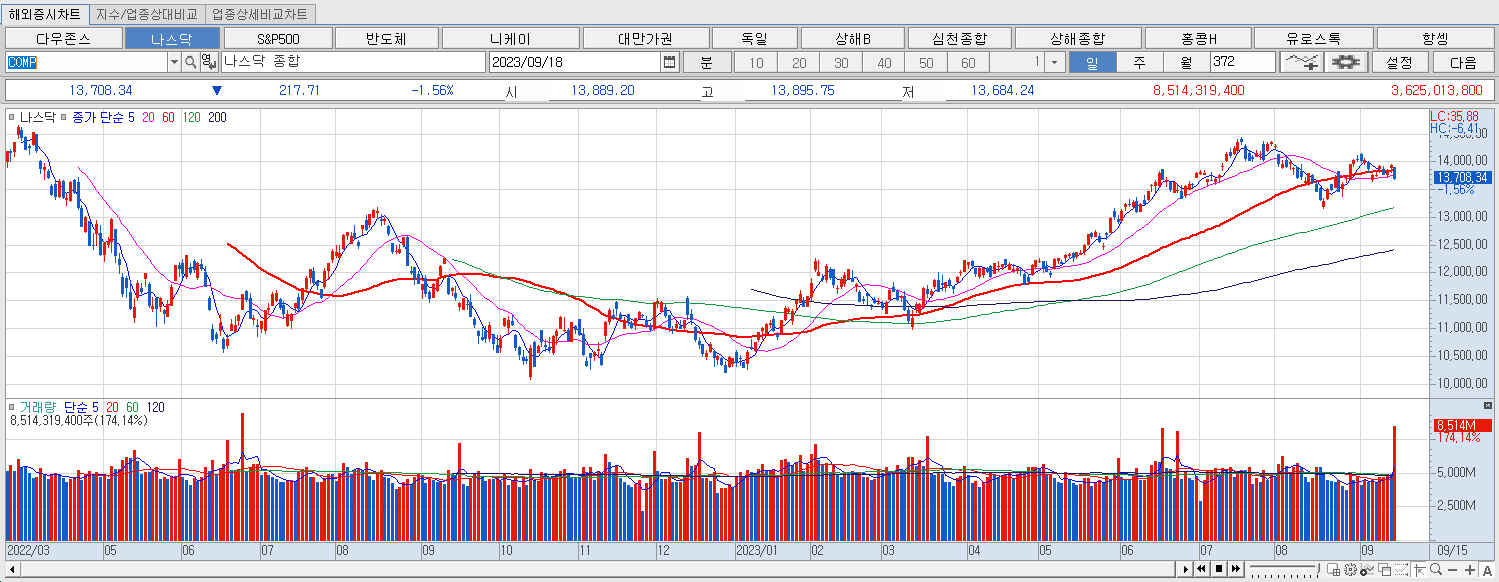Select 40-minute interval button
The width and height of the screenshot is (1499, 582).
tap(883, 62)
